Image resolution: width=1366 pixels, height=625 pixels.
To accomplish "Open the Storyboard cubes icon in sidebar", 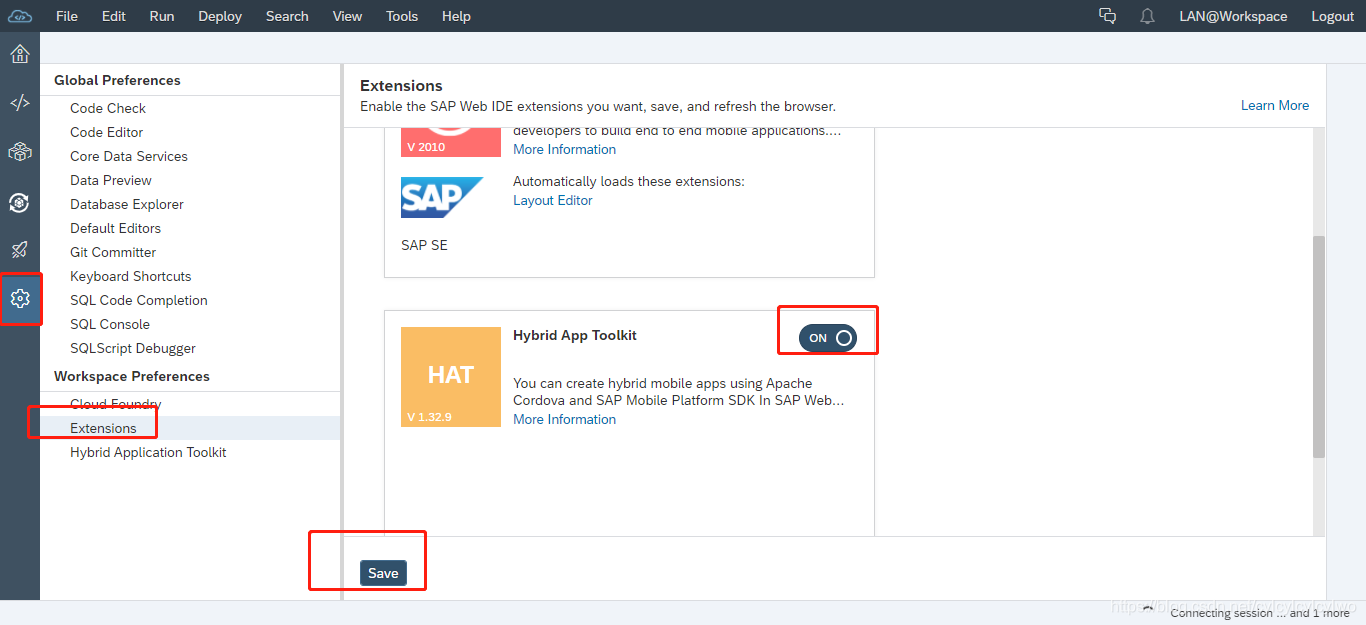I will [20, 152].
